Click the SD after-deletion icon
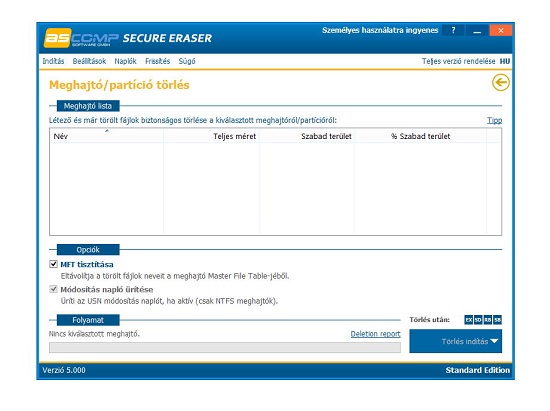 pyautogui.click(x=478, y=320)
